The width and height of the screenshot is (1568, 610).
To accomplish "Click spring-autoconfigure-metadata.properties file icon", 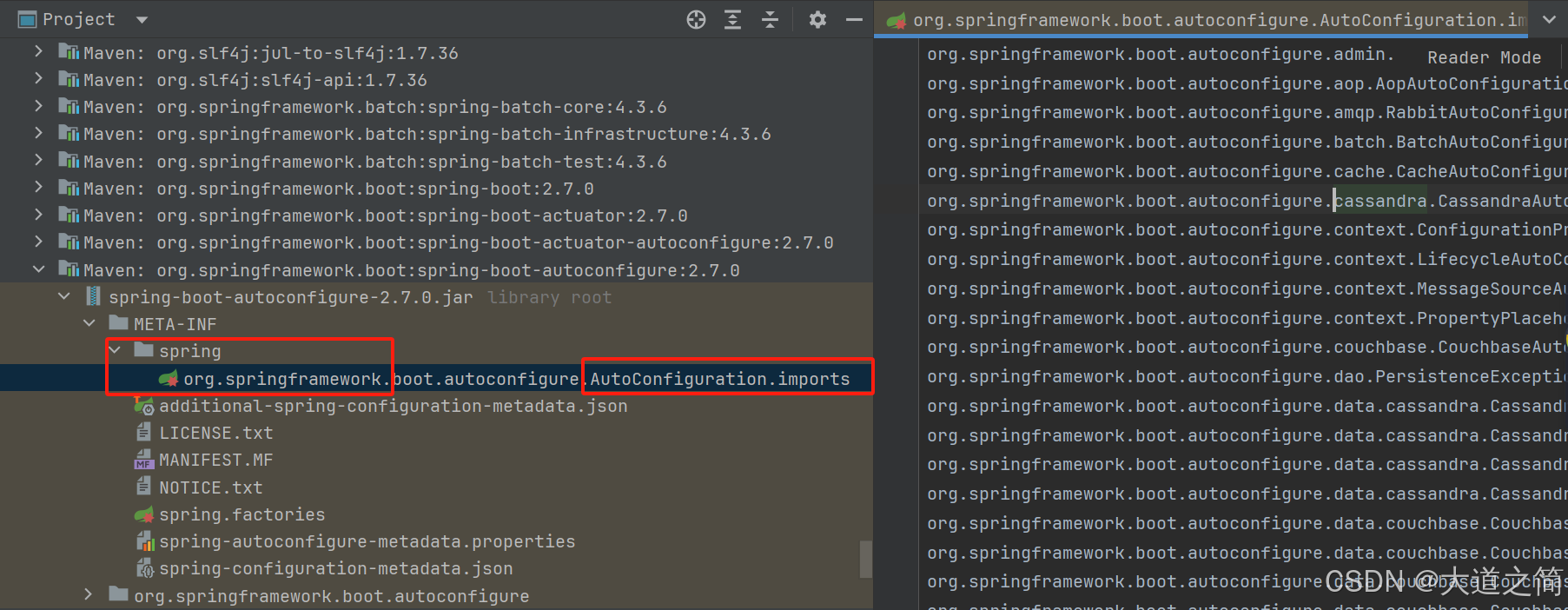I will [x=145, y=541].
